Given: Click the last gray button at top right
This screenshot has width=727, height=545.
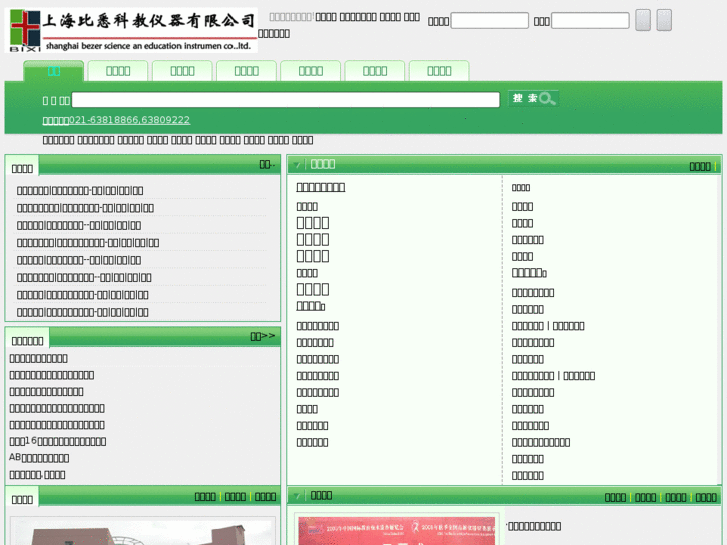Looking at the screenshot, I should pos(664,20).
